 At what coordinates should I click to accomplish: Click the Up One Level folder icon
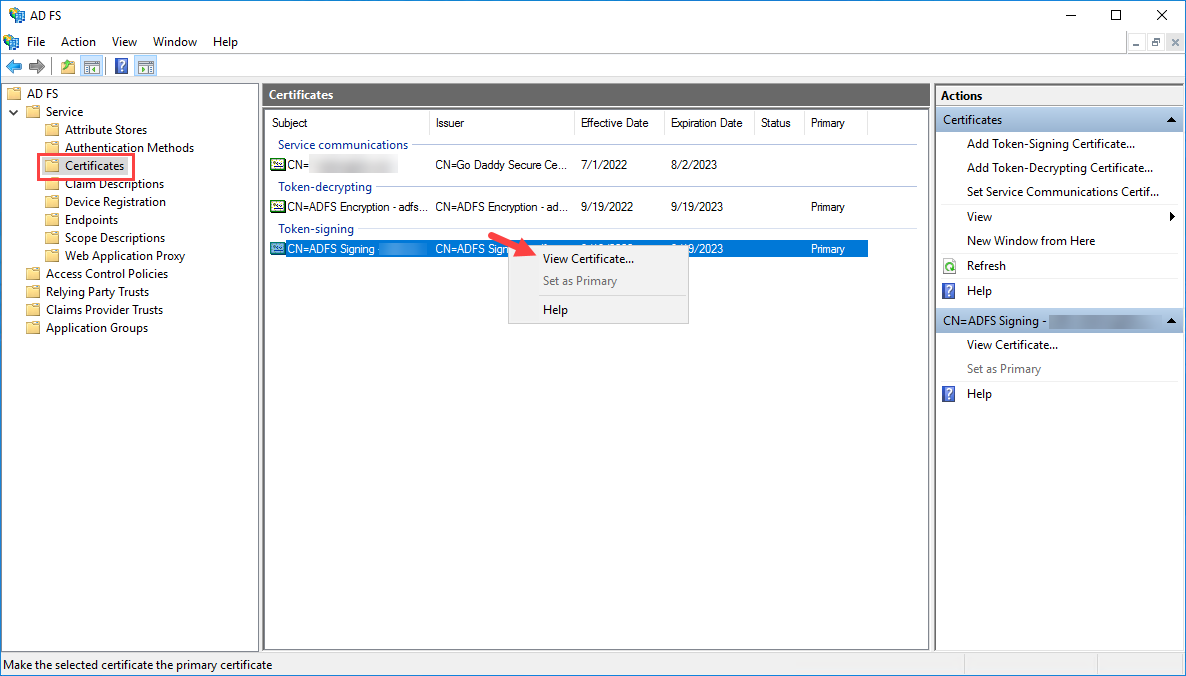tap(67, 67)
